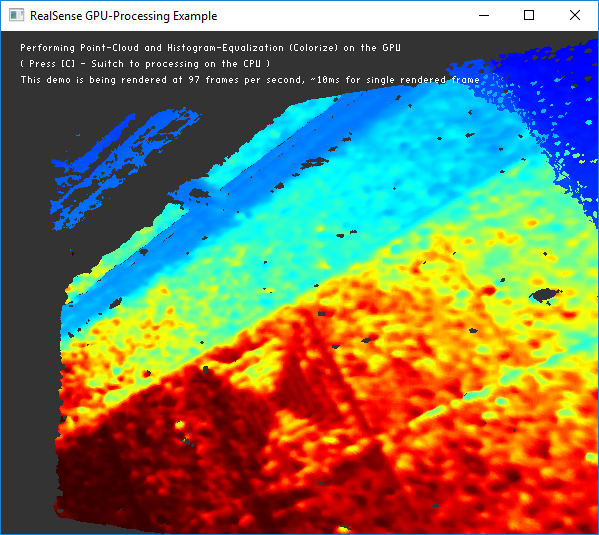Click the window title 'RealSense GPU-Processing Example'
Viewport: 599px width, 535px height.
pos(123,16)
